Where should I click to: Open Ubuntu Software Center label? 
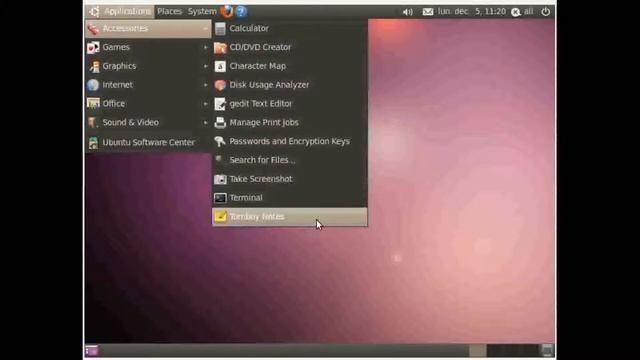click(149, 142)
